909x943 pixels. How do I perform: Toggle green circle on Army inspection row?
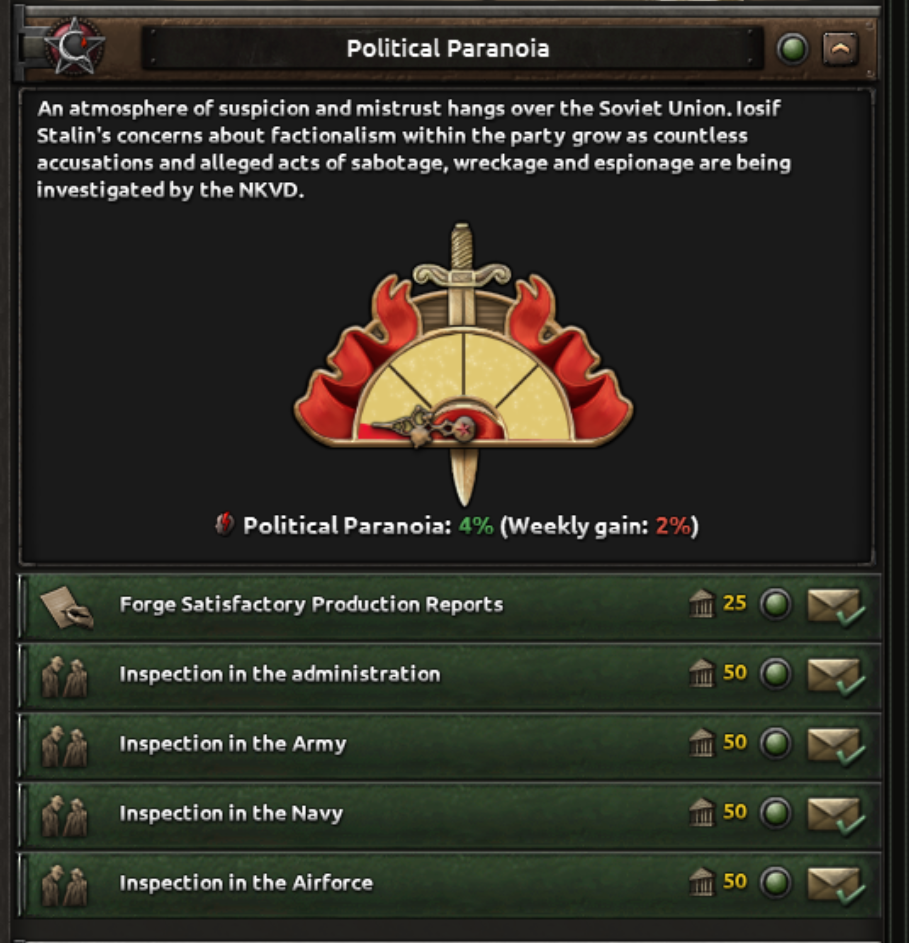[775, 745]
